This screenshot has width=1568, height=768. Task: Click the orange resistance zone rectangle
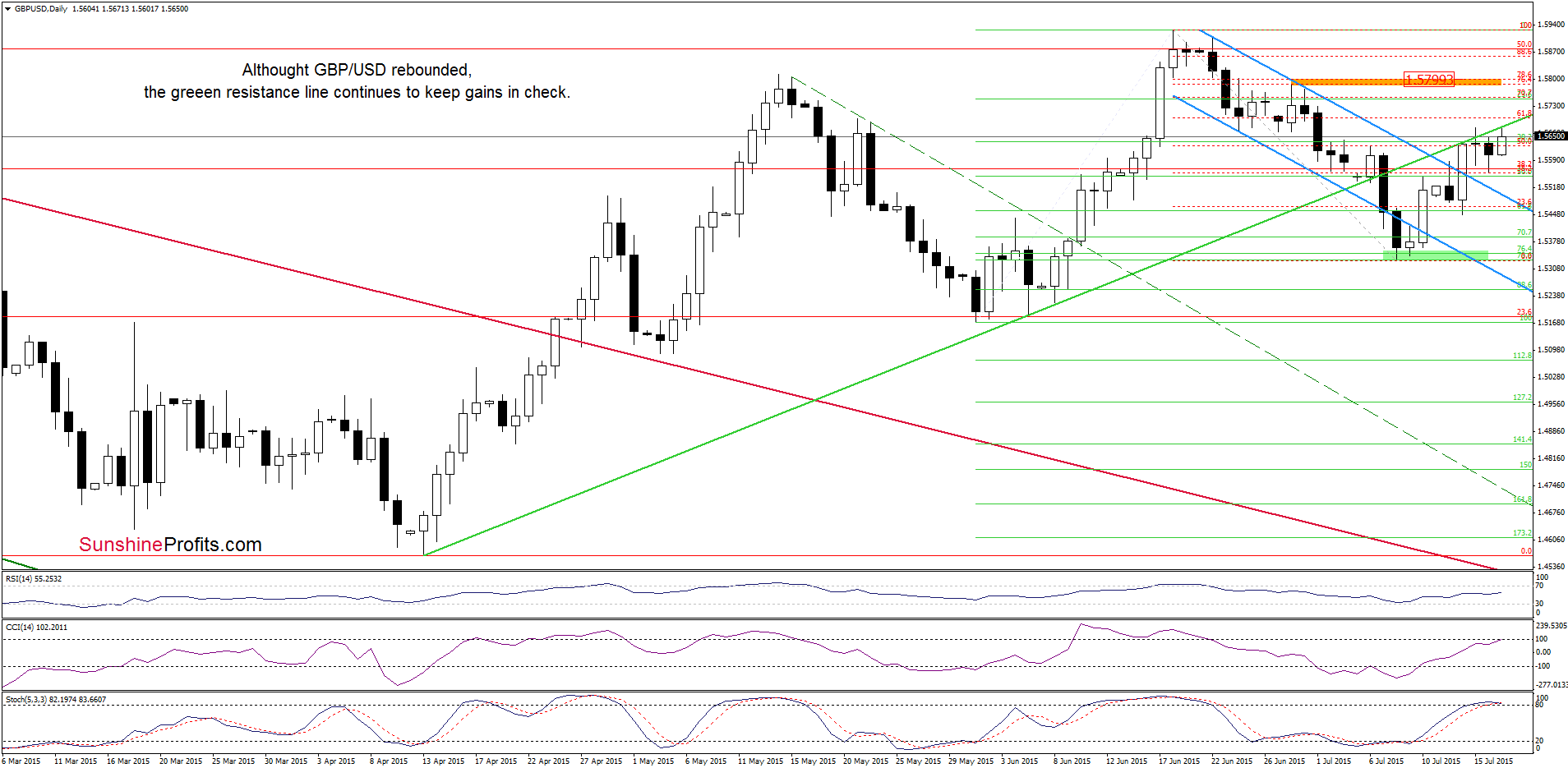[x=1396, y=82]
